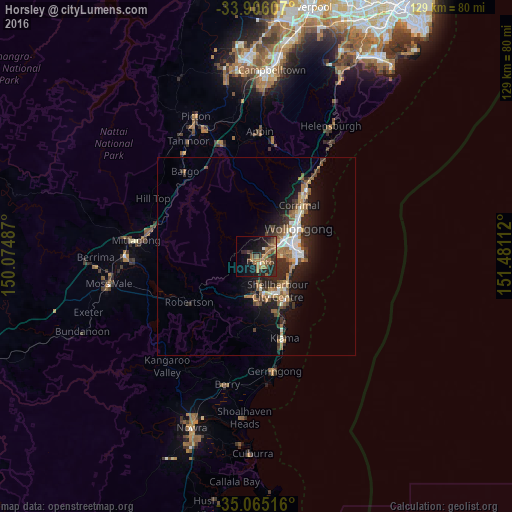Click the Kangaroo Valley label
The width and height of the screenshot is (512, 512).
pos(167,366)
